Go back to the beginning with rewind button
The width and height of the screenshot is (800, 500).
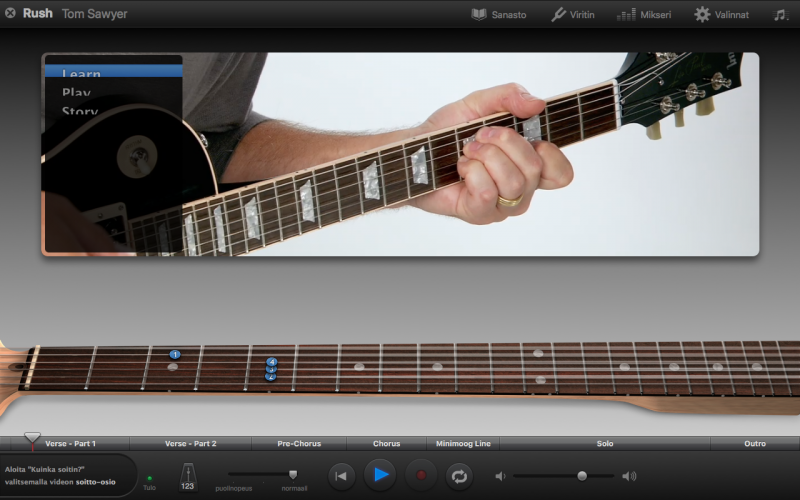pos(341,475)
